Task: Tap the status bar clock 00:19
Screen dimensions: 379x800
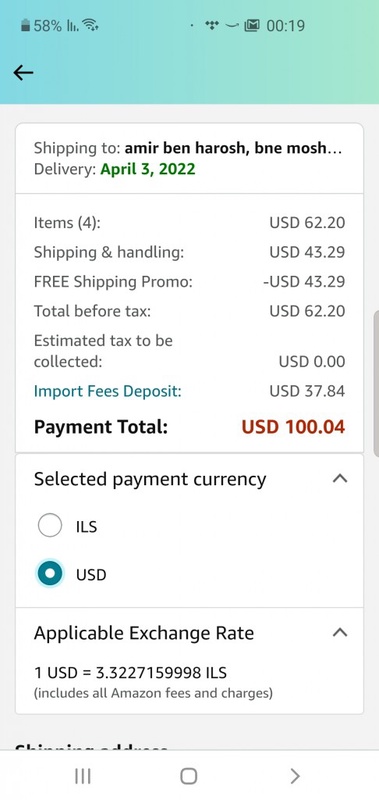Action: coord(286,26)
